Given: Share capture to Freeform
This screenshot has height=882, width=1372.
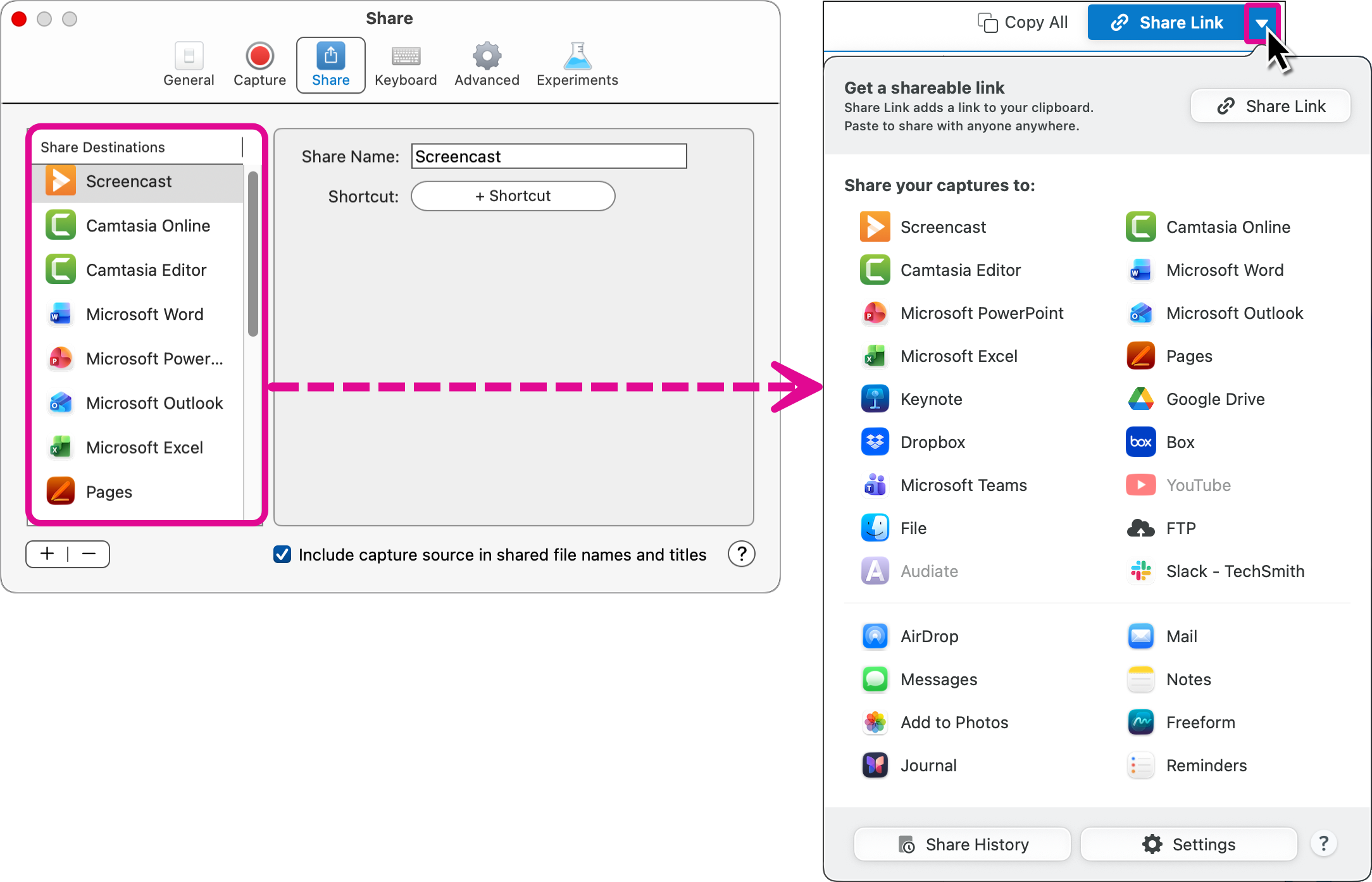Looking at the screenshot, I should 1181,723.
